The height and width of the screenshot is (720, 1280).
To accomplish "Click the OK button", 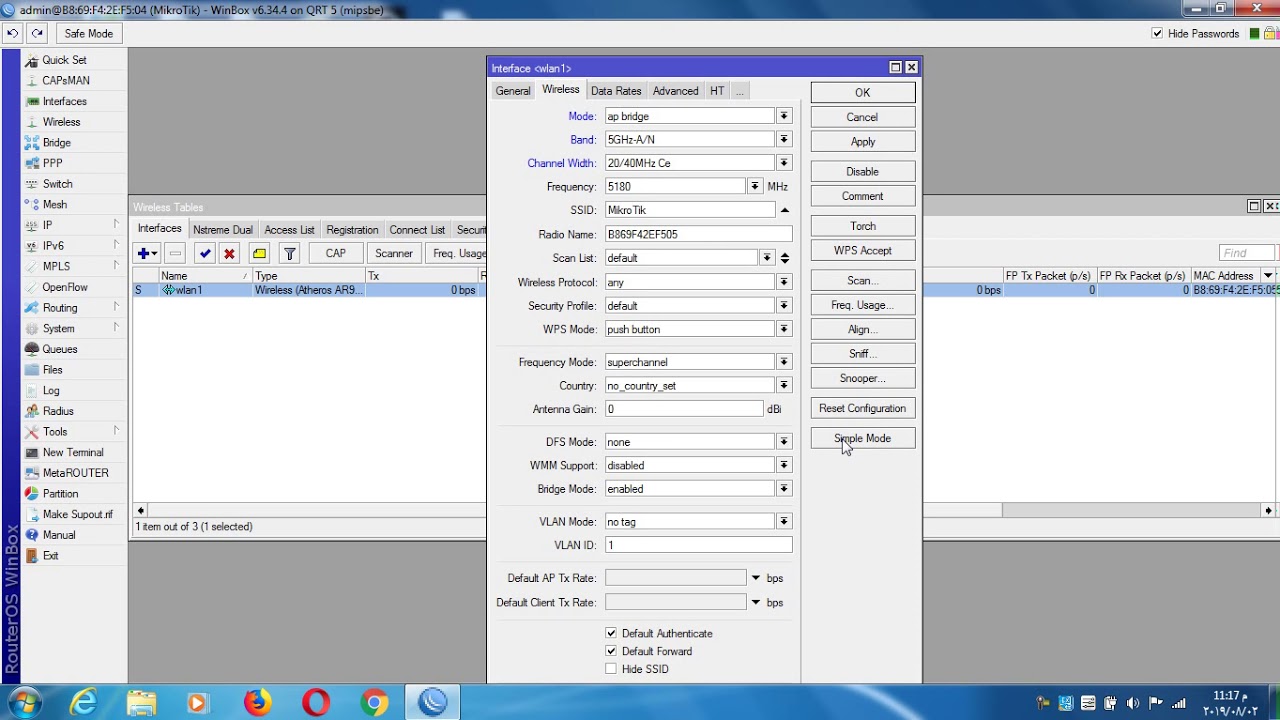I will [863, 92].
